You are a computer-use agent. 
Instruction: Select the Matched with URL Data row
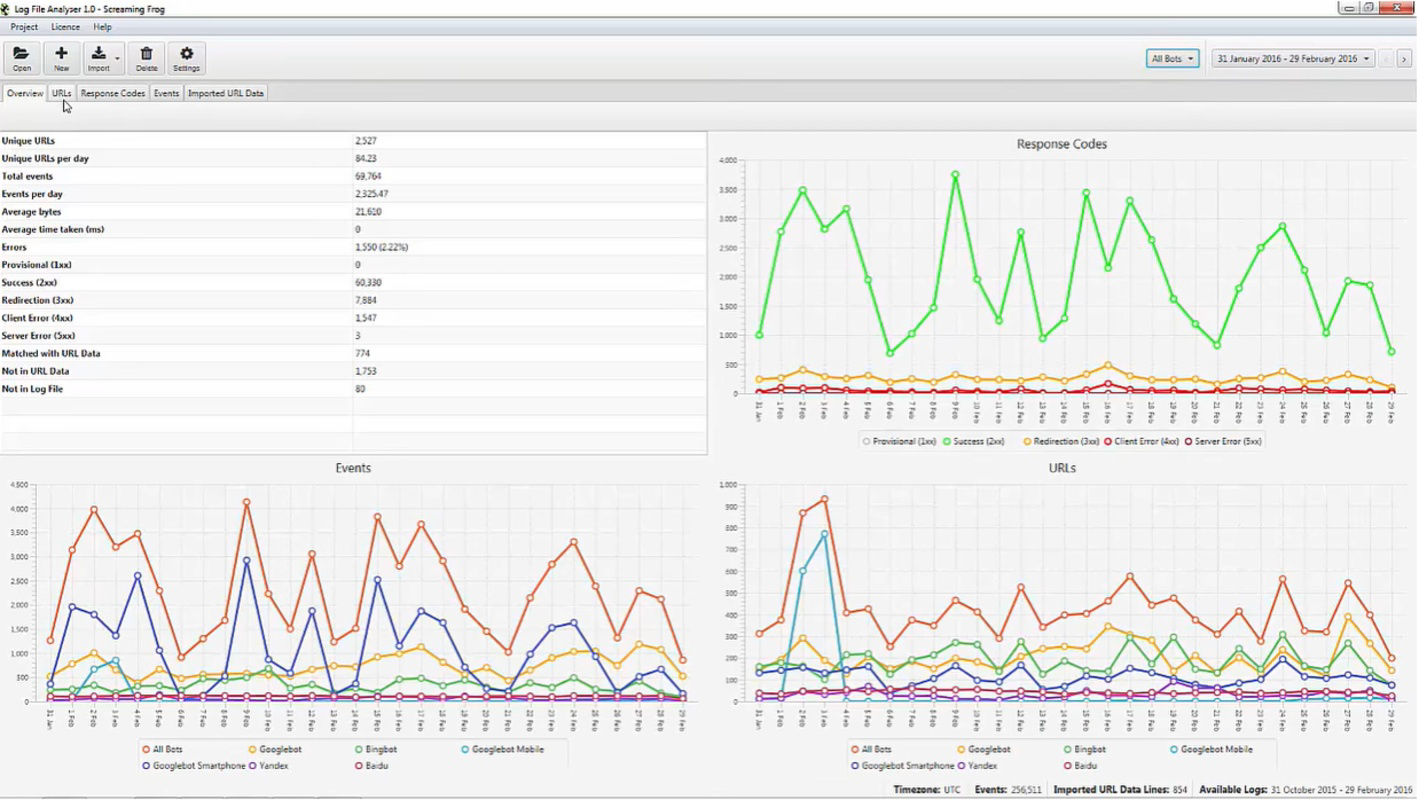click(x=353, y=354)
